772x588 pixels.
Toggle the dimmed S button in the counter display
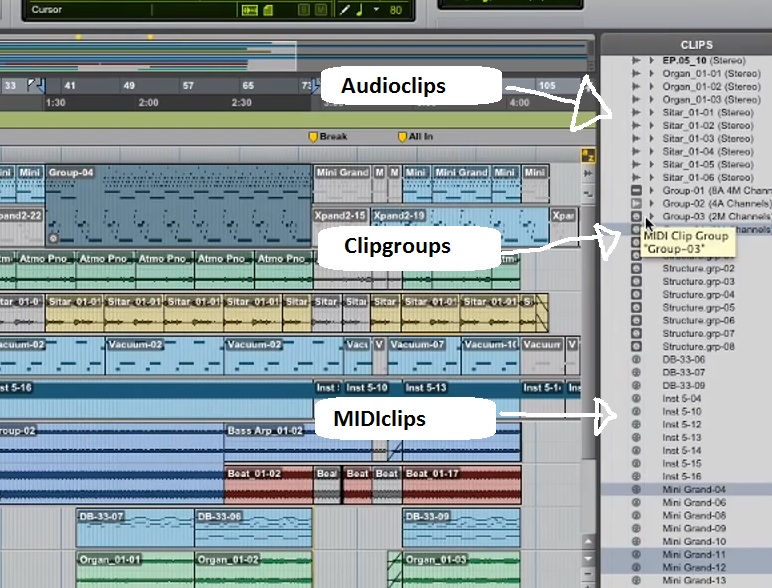pyautogui.click(x=304, y=10)
